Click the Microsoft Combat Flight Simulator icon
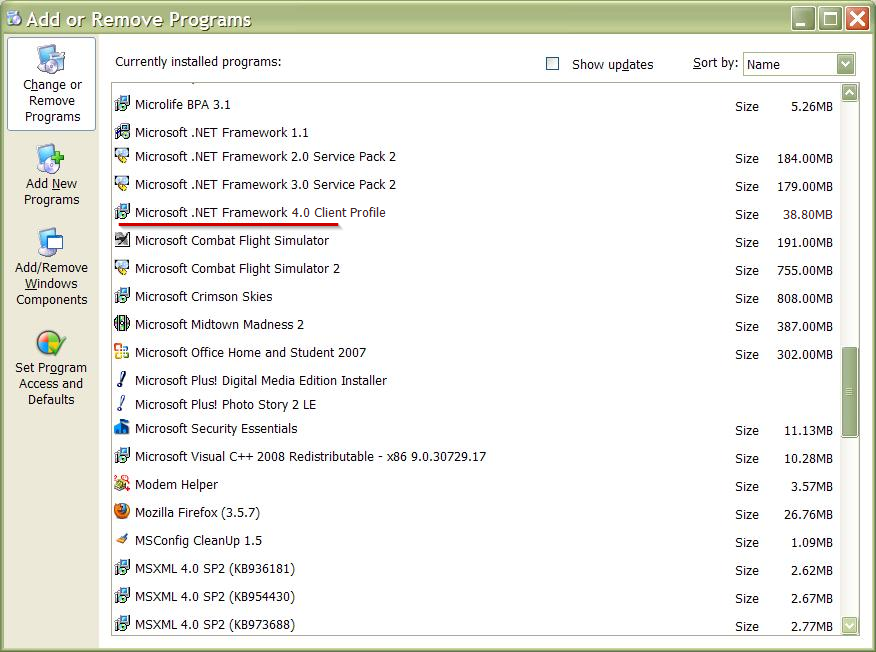This screenshot has height=652, width=876. 122,240
